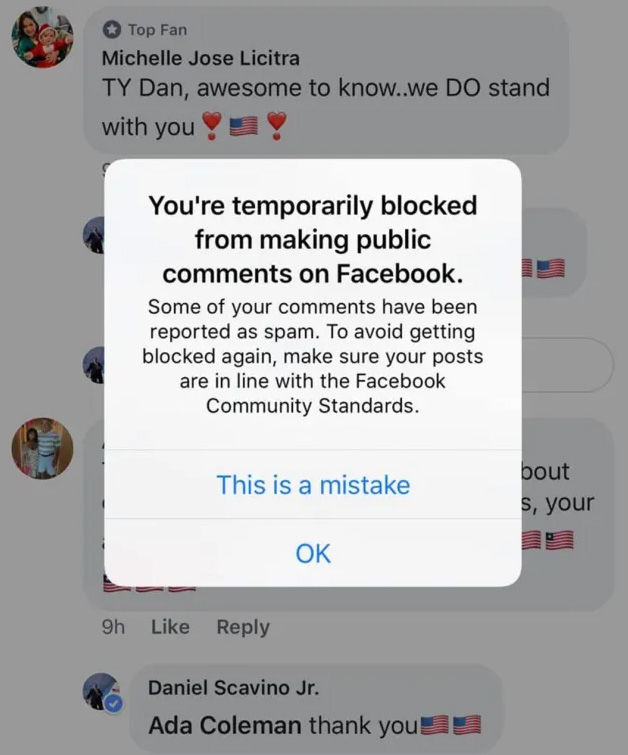
Task: Click Daniel Scavino Jr.'s verified profile avatar
Action: click(102, 692)
